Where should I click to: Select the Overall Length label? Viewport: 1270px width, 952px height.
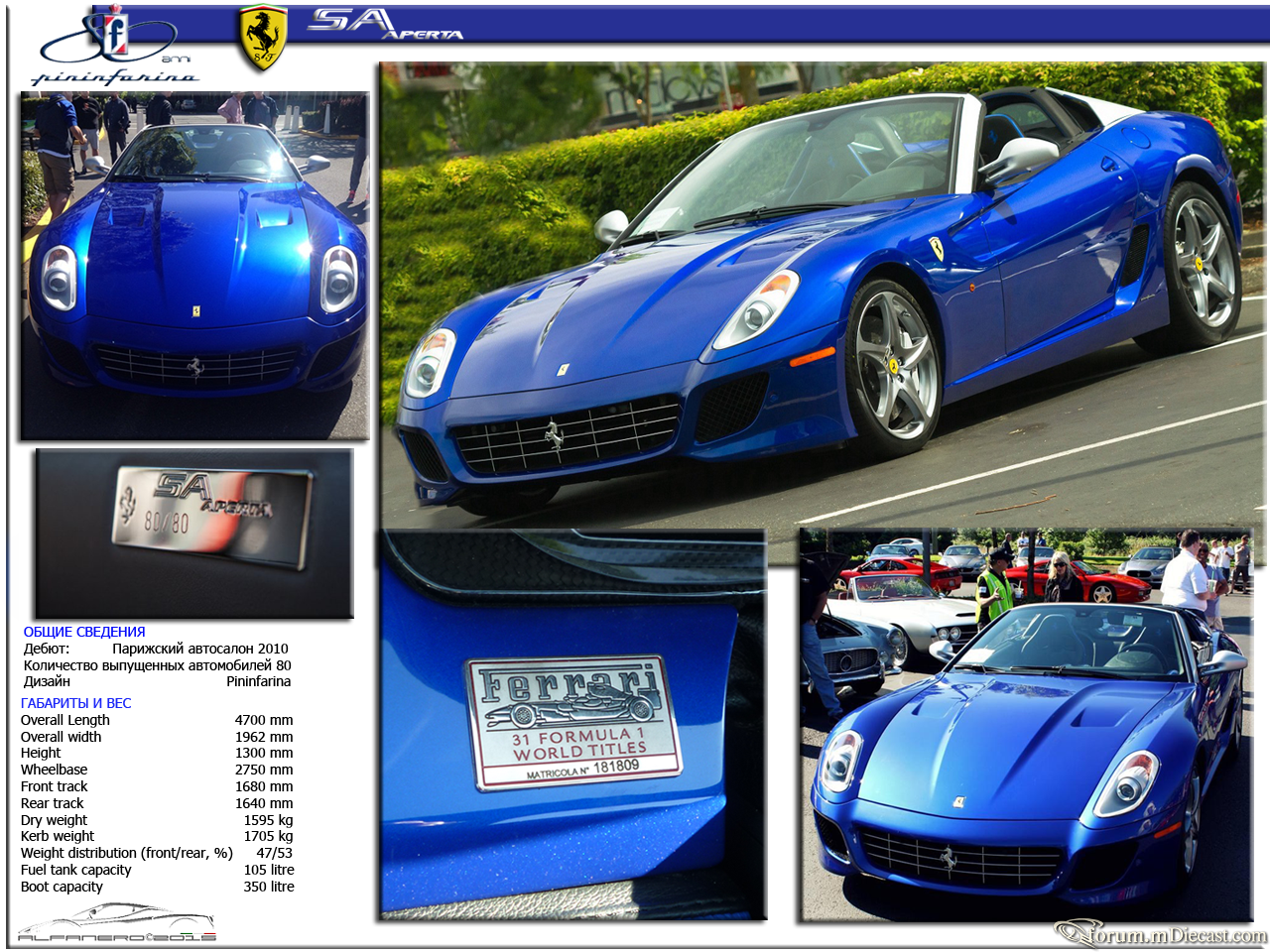(65, 720)
